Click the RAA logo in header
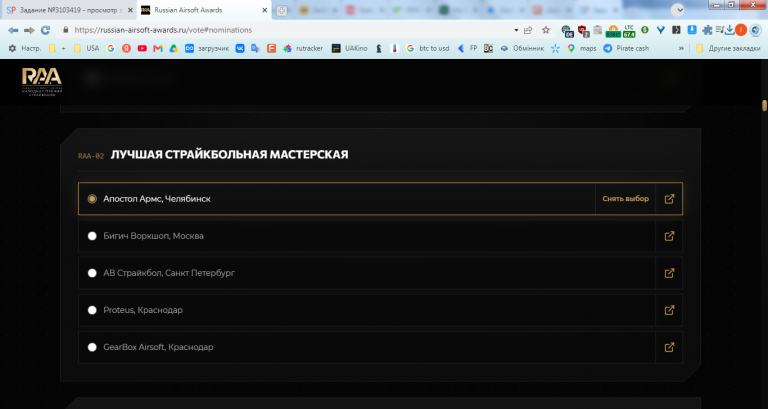Image resolution: width=768 pixels, height=409 pixels. pyautogui.click(x=42, y=81)
